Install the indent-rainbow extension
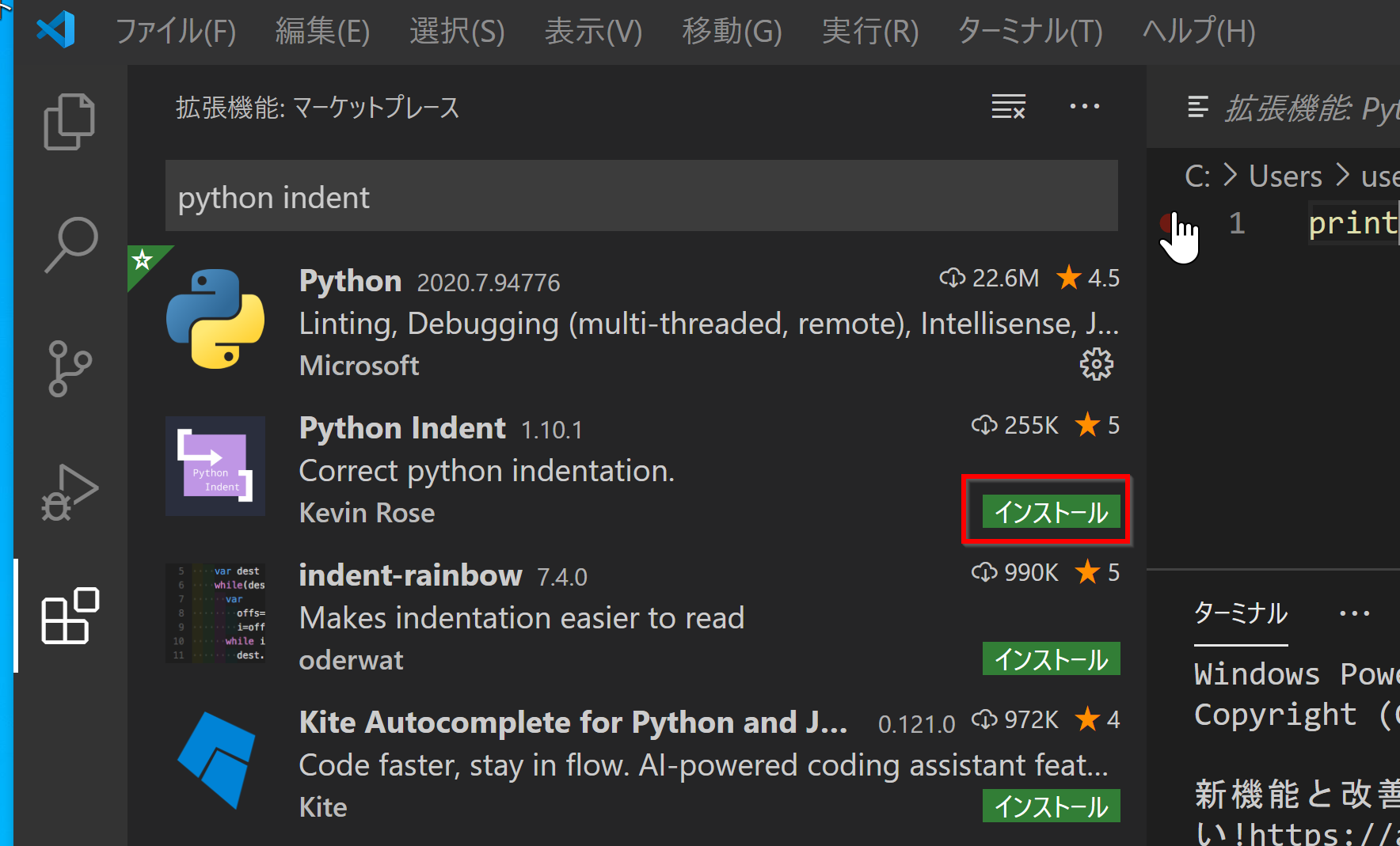 point(1051,658)
